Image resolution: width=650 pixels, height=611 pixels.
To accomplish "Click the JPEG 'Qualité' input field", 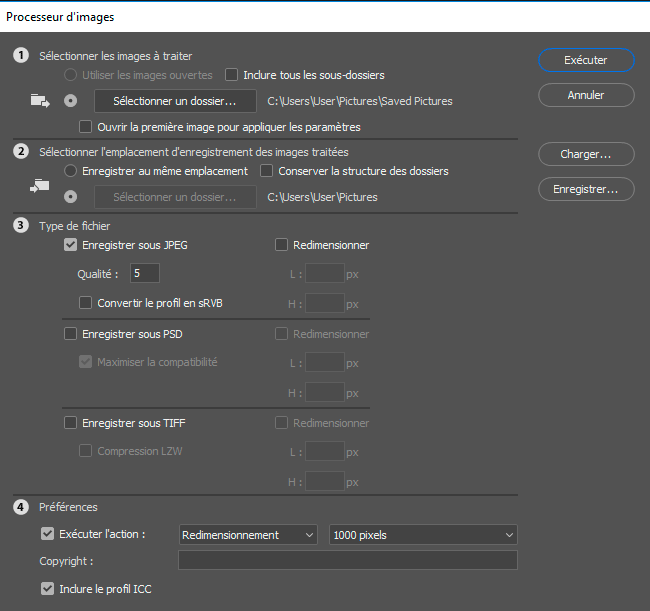I will tap(144, 273).
